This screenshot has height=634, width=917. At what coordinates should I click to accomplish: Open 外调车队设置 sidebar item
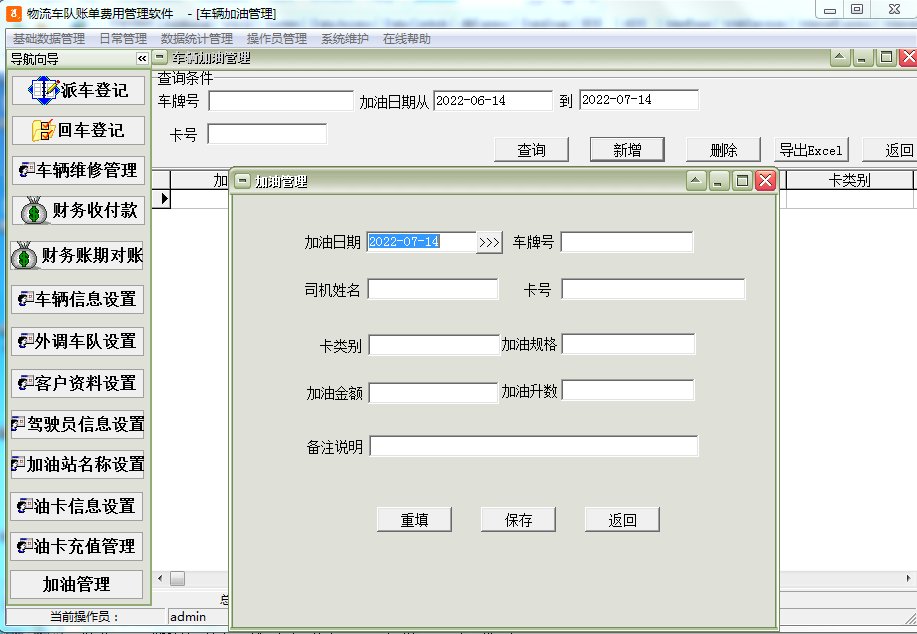77,342
